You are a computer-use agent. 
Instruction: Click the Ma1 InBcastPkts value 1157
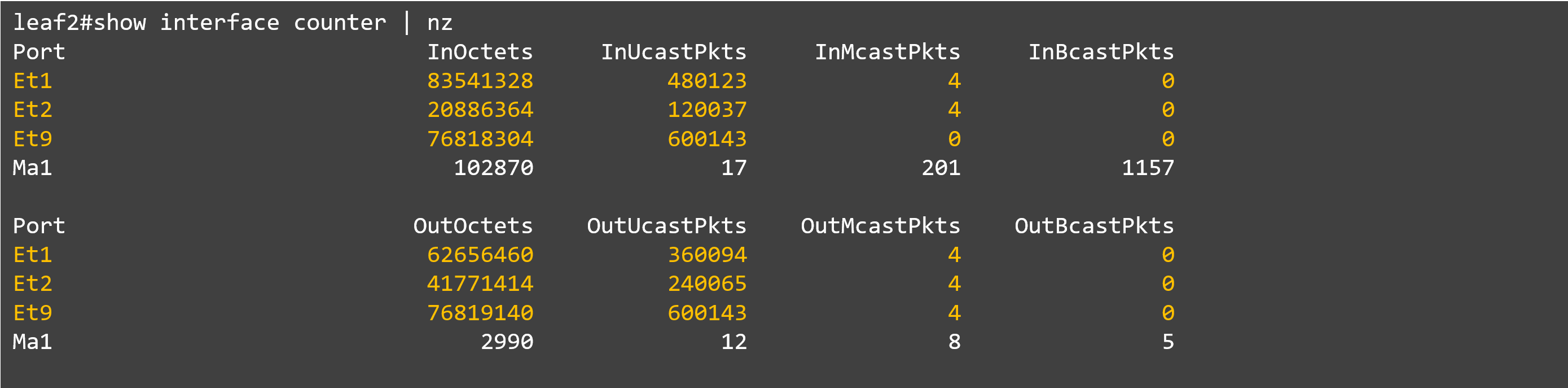[1148, 168]
